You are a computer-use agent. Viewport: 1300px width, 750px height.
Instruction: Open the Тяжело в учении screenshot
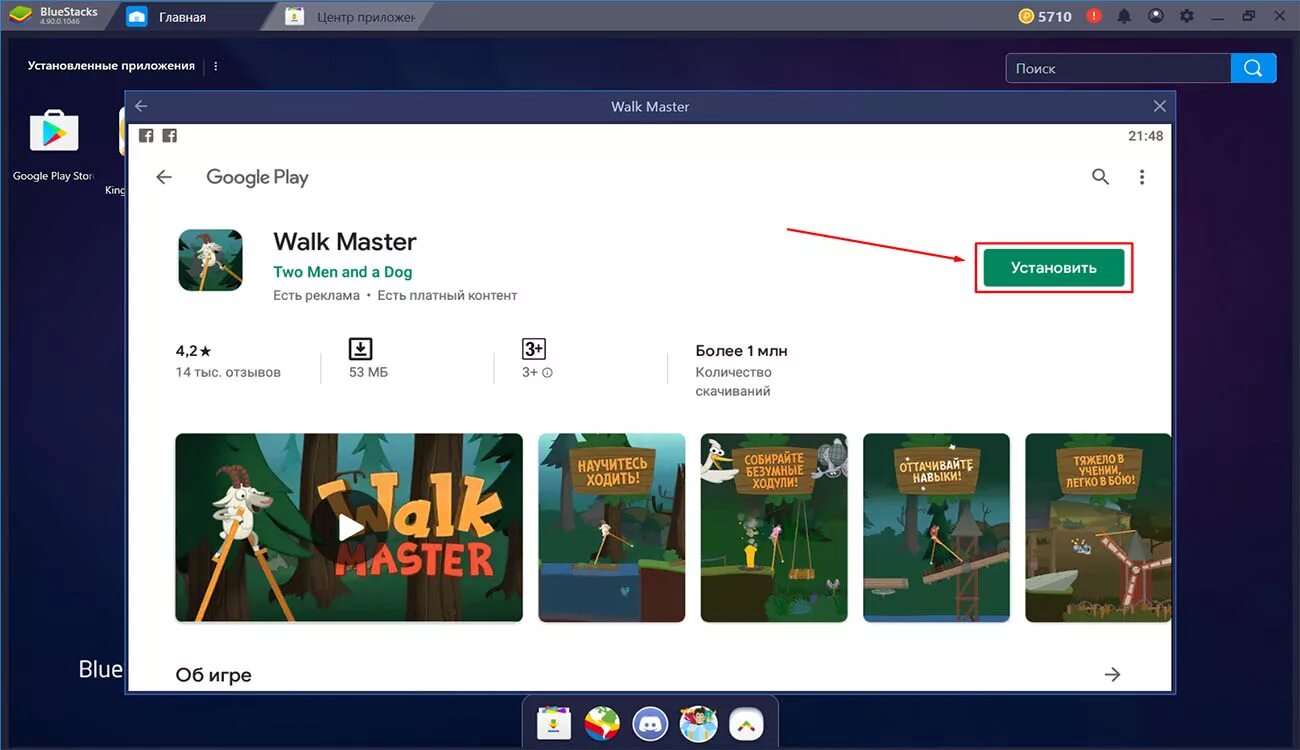click(1098, 527)
